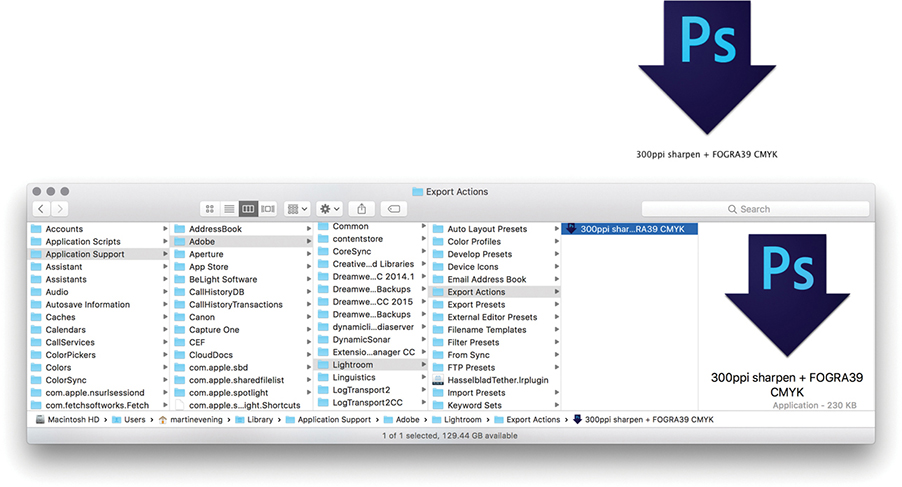The height and width of the screenshot is (487, 902).
Task: Select the Capture One folder
Action: tap(242, 329)
